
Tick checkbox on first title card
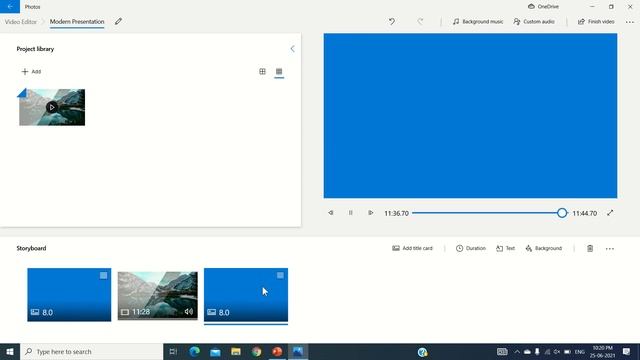pos(103,276)
